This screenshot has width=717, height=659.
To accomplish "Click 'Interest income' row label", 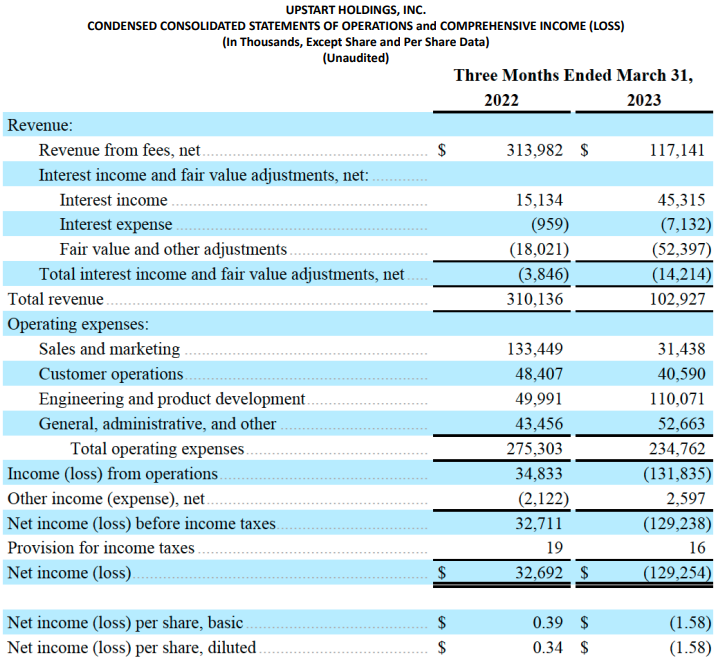I will pos(113,200).
